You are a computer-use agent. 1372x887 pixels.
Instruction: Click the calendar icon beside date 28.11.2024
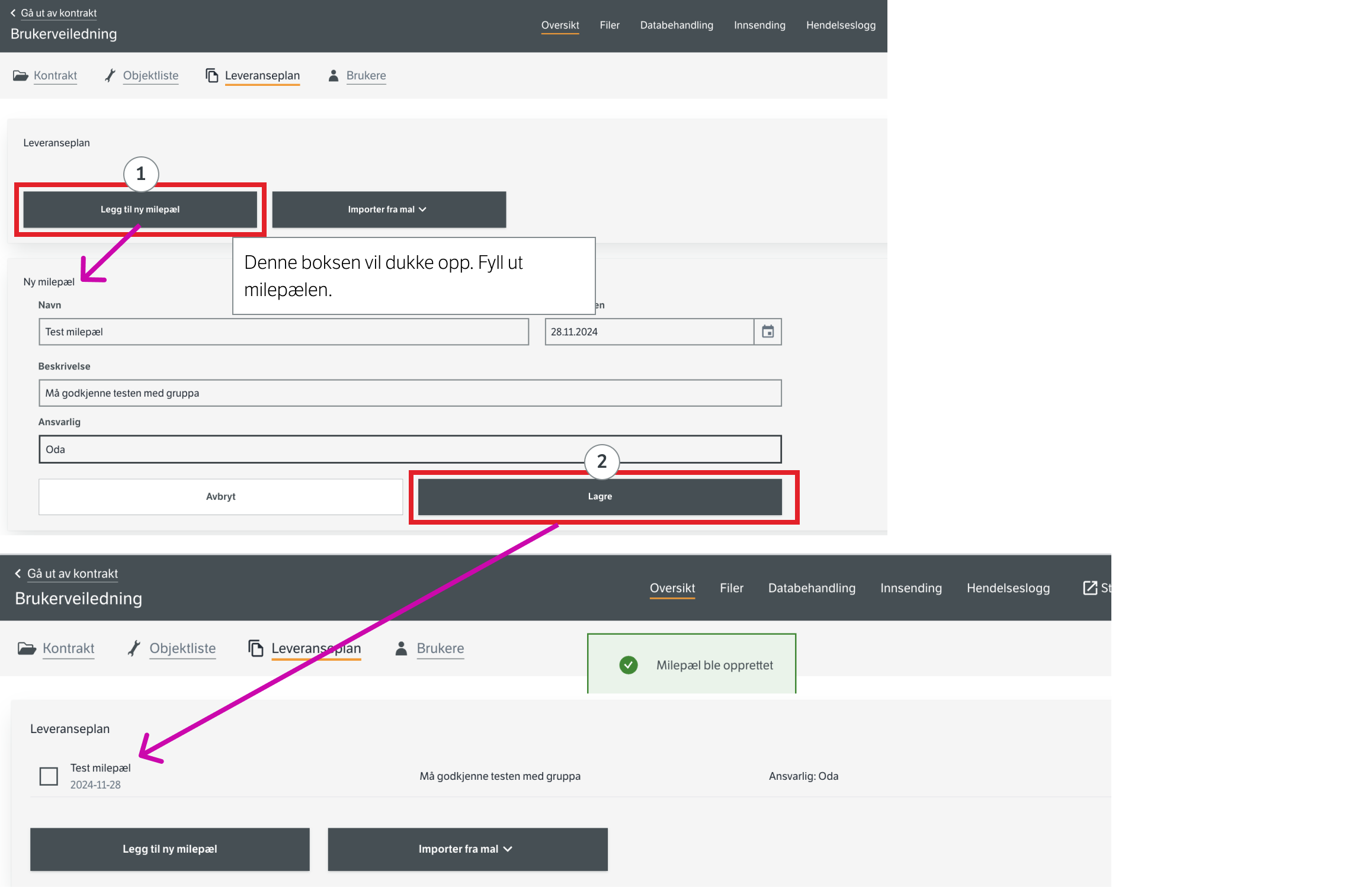(x=768, y=332)
